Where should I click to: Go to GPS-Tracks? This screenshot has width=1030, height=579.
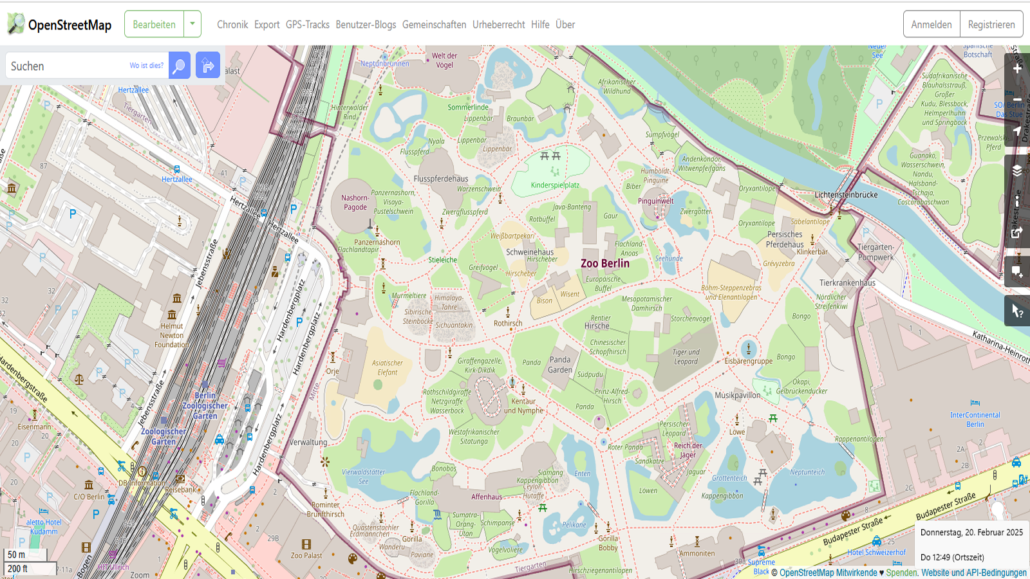(x=307, y=24)
